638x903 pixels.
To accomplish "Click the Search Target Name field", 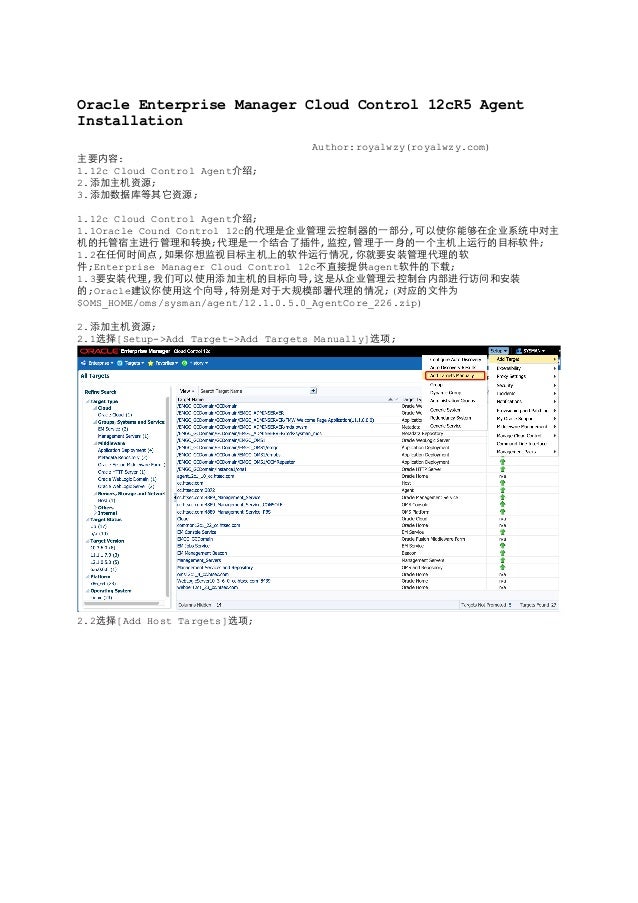I will (255, 390).
